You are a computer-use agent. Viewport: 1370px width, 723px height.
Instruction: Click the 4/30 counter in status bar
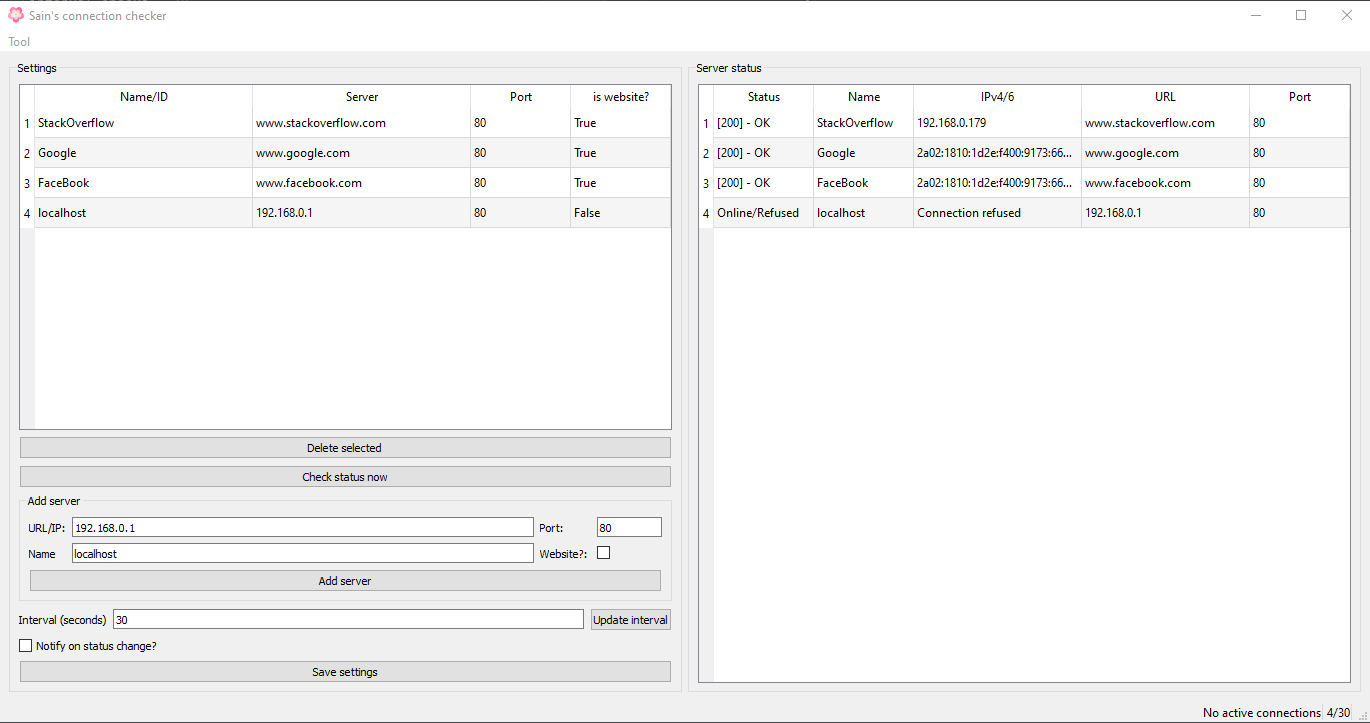click(x=1338, y=712)
